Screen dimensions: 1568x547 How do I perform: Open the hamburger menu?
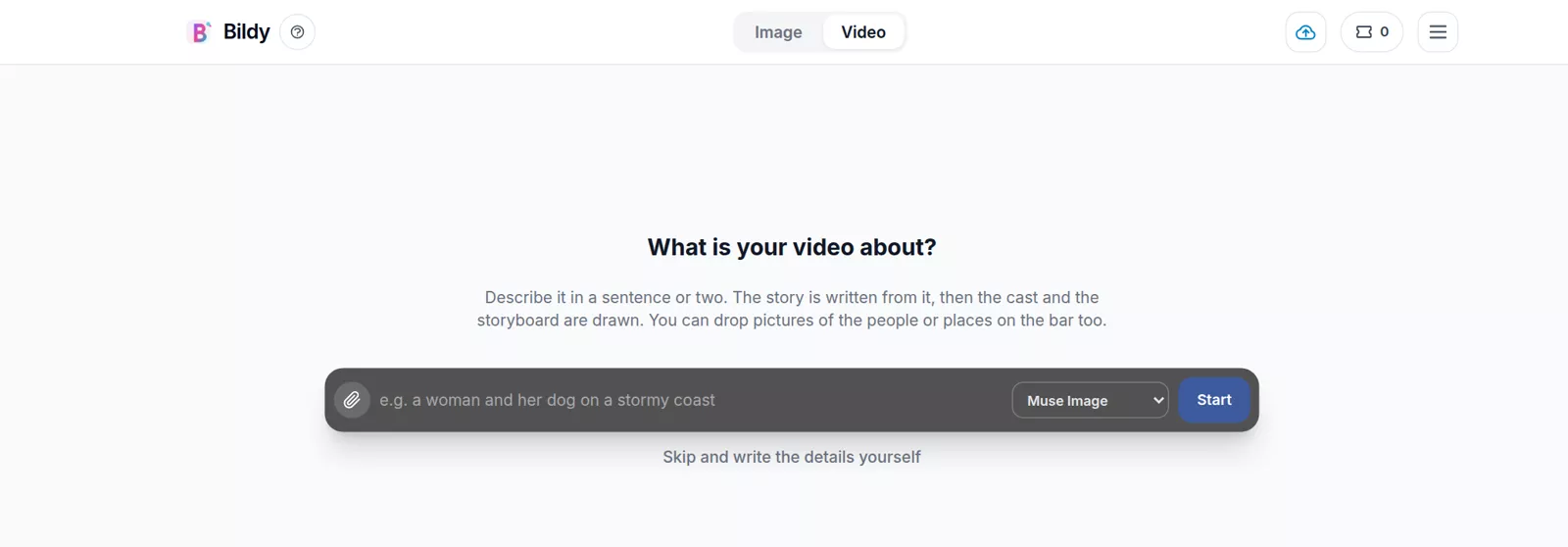(1438, 32)
